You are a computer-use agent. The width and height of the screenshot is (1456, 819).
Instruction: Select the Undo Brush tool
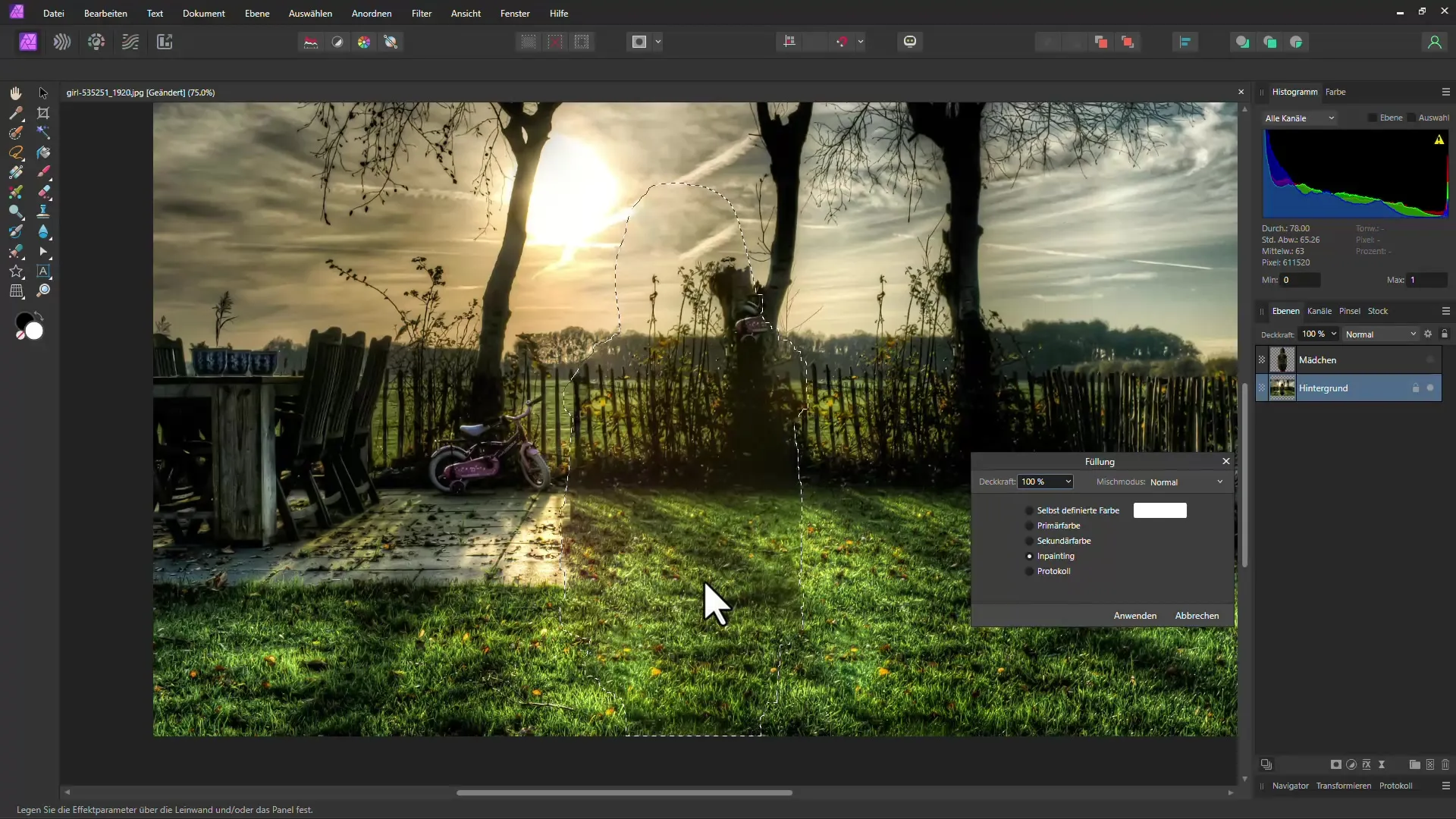tap(16, 231)
